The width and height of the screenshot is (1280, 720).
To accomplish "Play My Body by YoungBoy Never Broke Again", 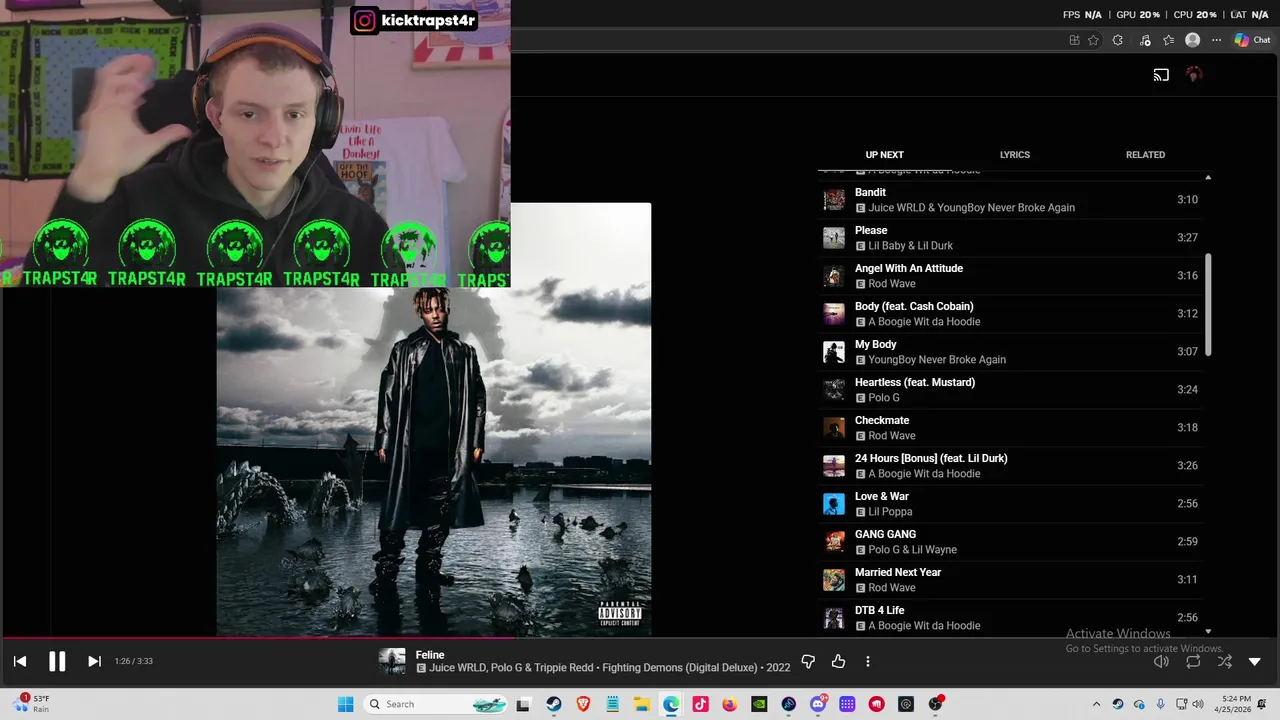I will pos(1010,352).
